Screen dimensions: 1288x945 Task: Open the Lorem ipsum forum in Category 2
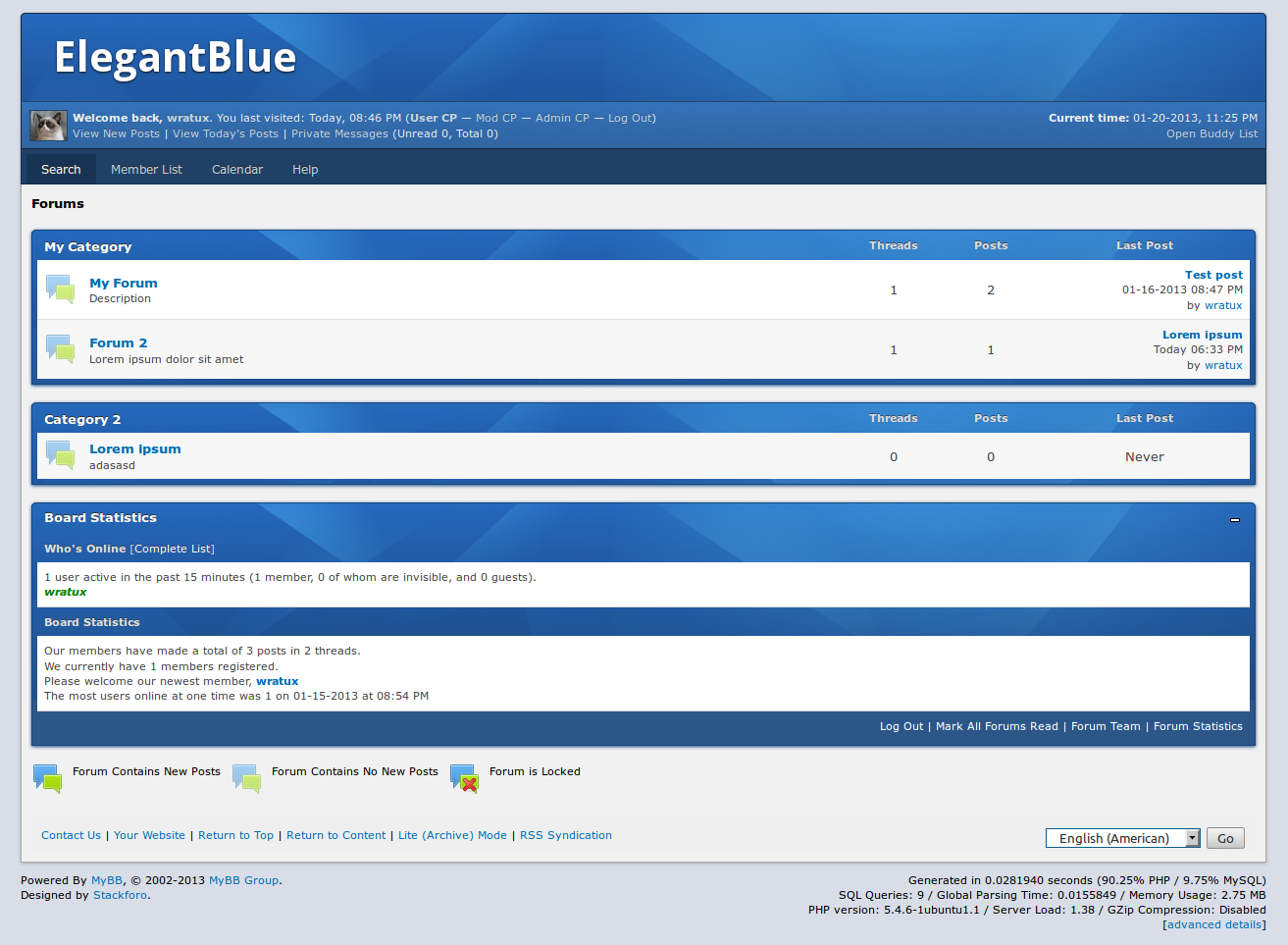135,449
